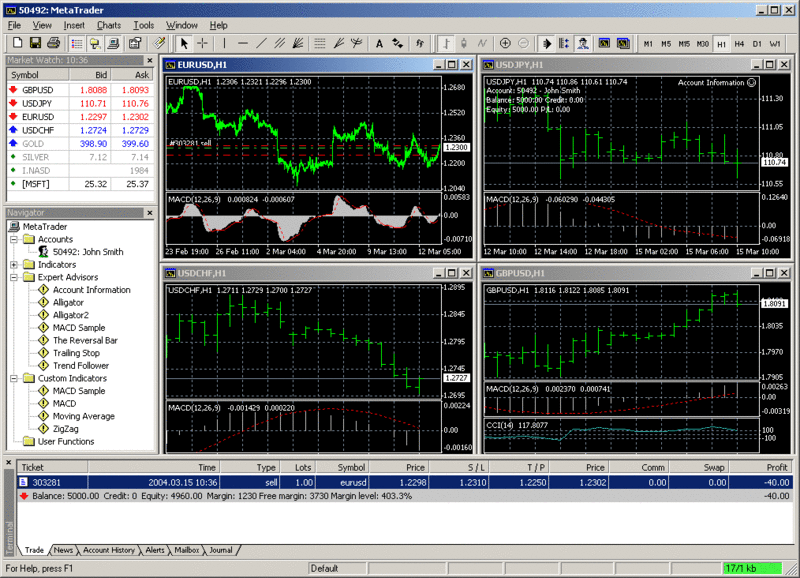Open the File menu
800x578 pixels.
(x=14, y=25)
